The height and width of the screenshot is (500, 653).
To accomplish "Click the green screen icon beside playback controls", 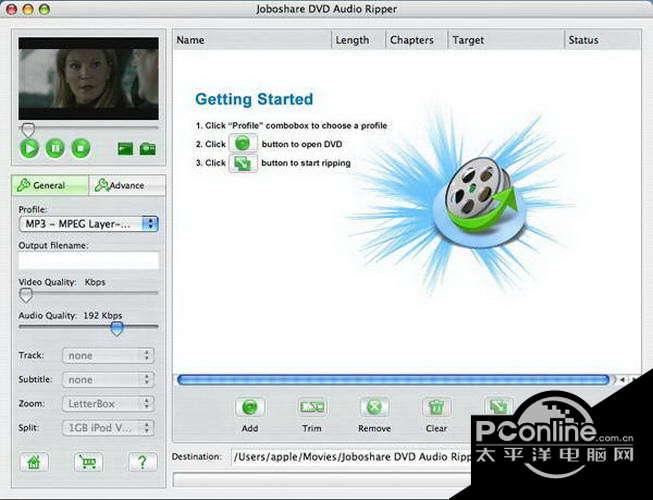I will (x=125, y=149).
